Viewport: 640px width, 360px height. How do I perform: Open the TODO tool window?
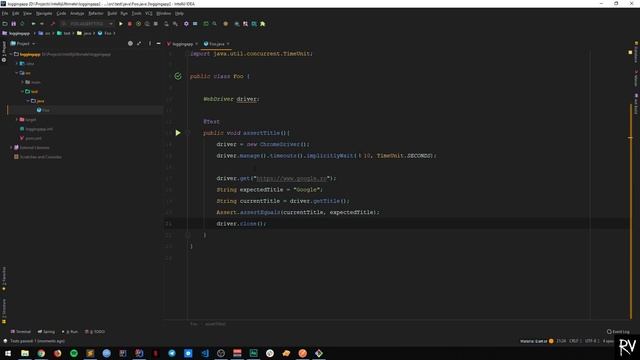[x=95, y=331]
